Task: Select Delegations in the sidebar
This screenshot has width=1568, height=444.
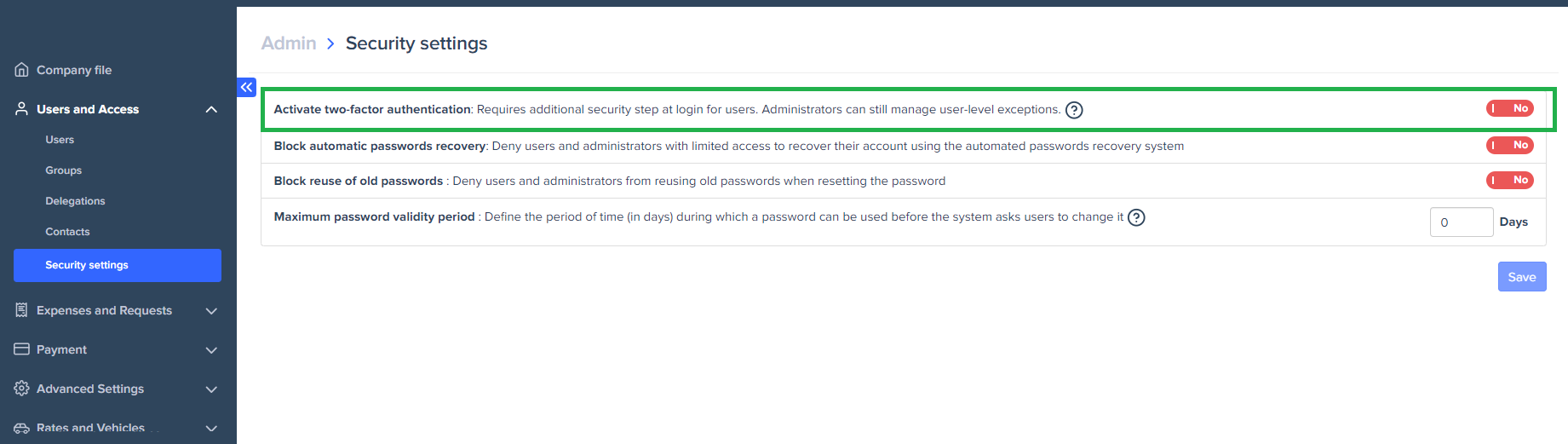Action: pos(75,201)
